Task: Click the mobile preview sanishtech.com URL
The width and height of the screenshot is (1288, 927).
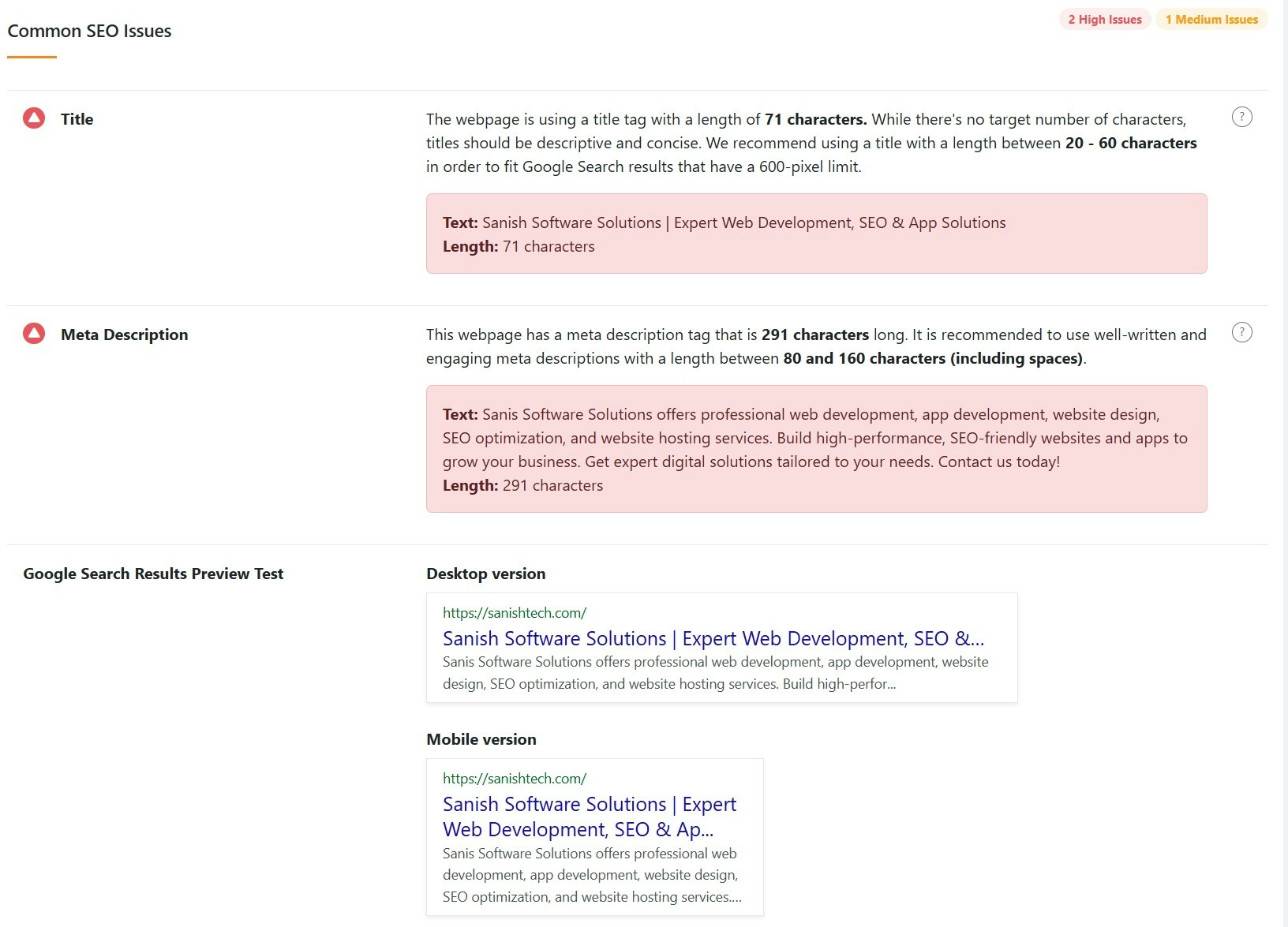Action: pos(515,779)
